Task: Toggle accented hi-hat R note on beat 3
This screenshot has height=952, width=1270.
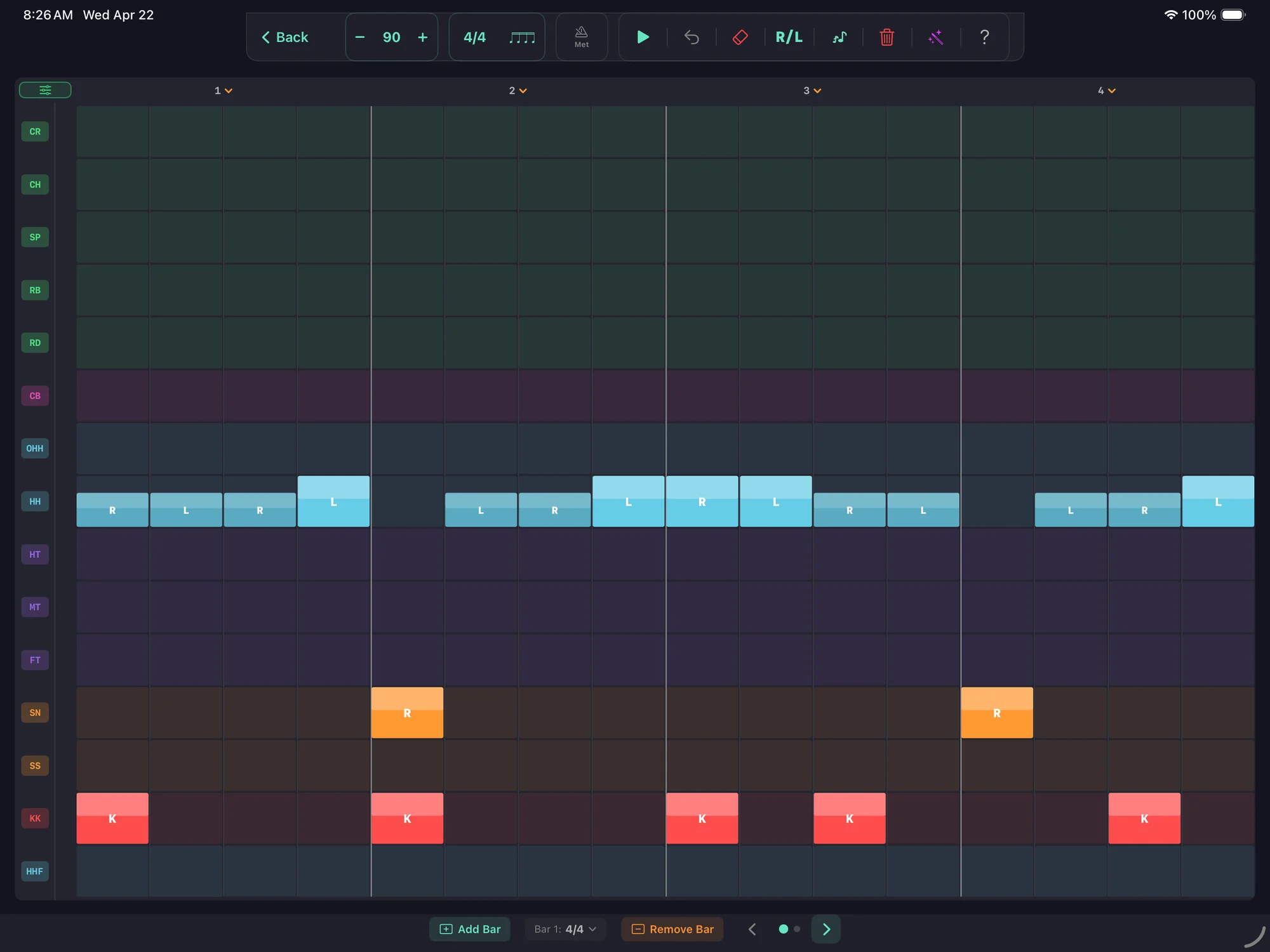Action: pyautogui.click(x=702, y=501)
